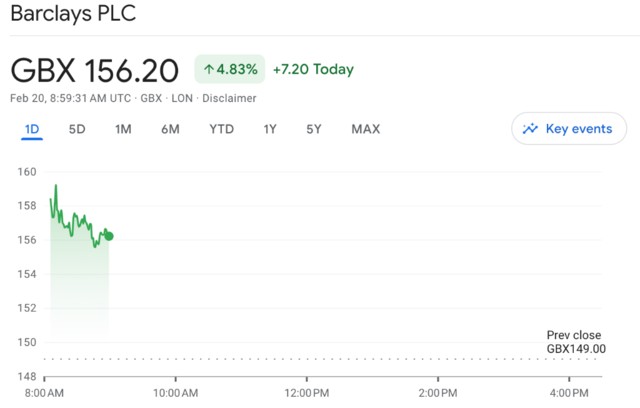640x408 pixels.
Task: Show the 1M chart range
Action: pos(123,129)
